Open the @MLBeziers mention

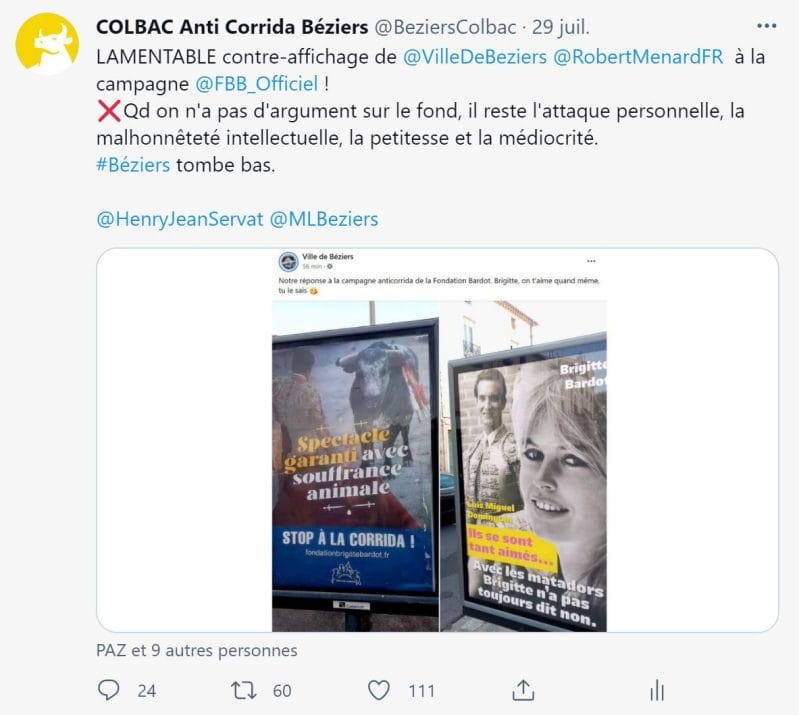[324, 219]
